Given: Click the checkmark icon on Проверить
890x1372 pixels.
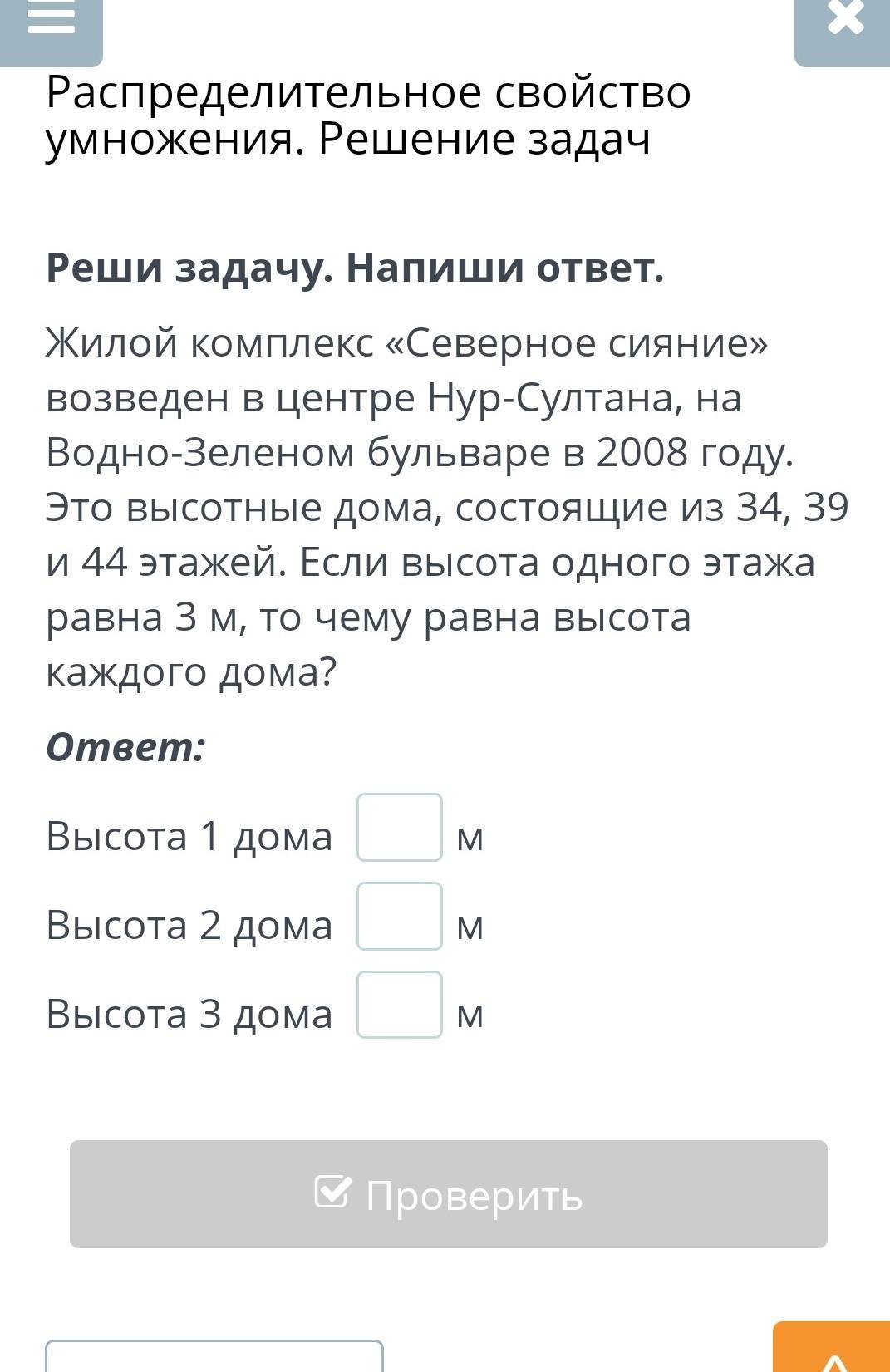Looking at the screenshot, I should click(x=333, y=1192).
